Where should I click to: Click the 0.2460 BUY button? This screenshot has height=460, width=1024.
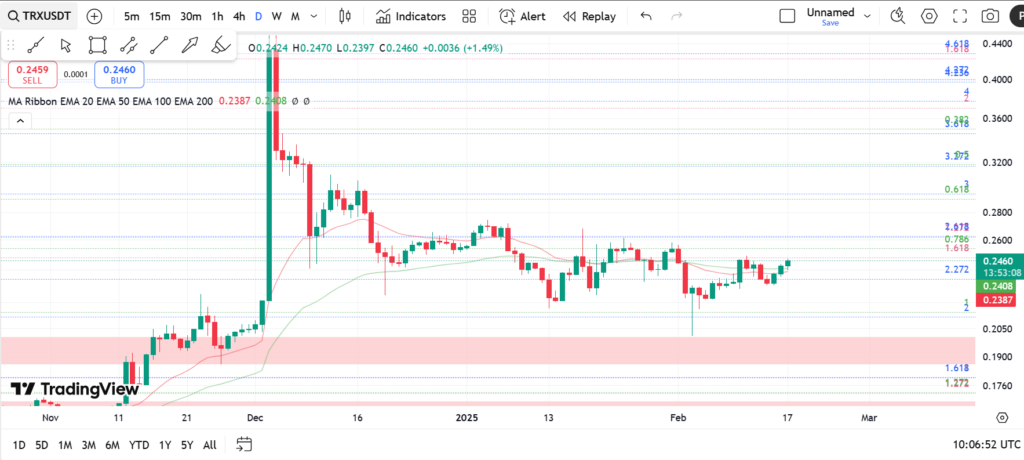click(119, 74)
